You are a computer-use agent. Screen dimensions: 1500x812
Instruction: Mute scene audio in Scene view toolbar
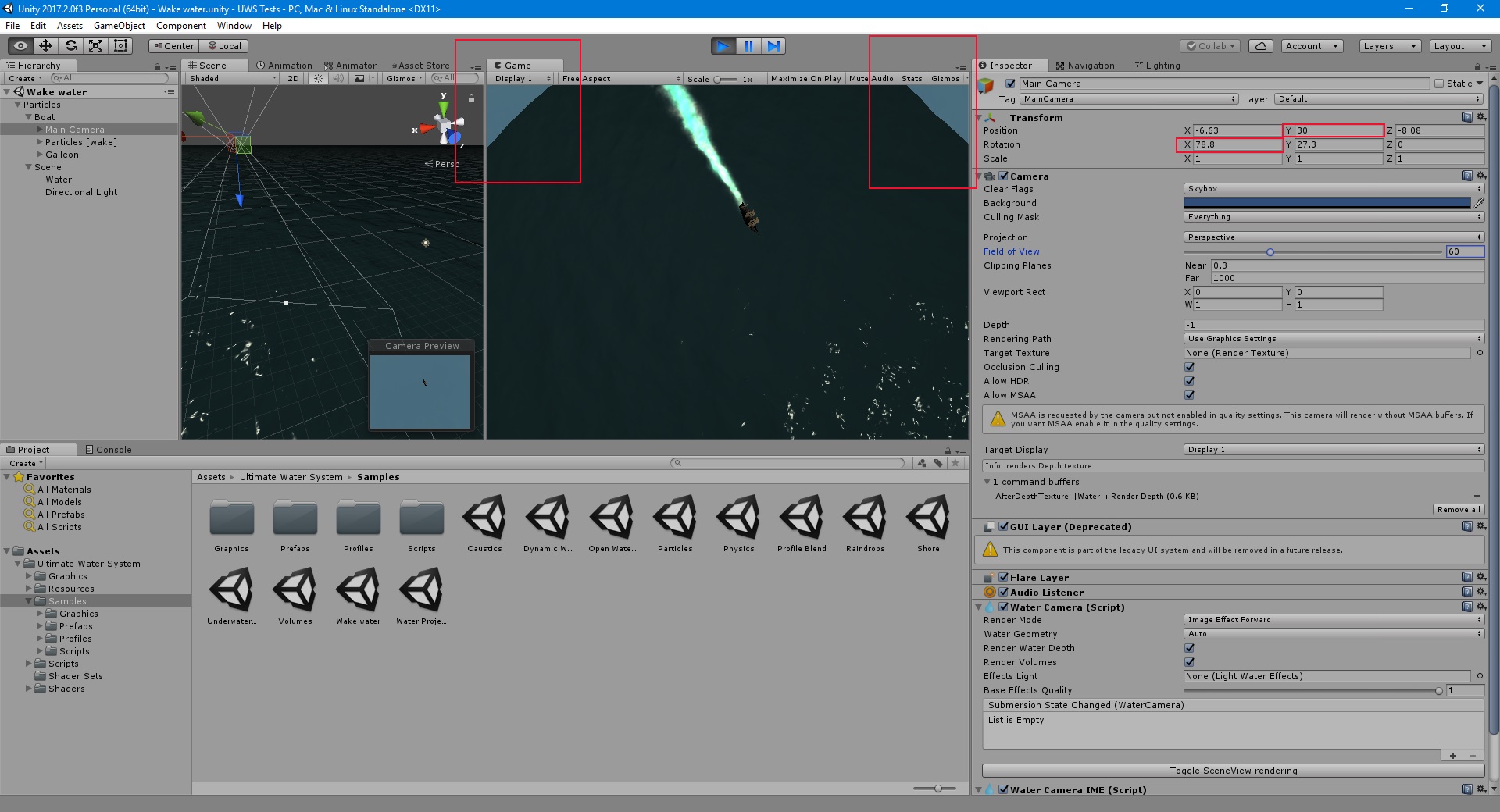point(337,78)
